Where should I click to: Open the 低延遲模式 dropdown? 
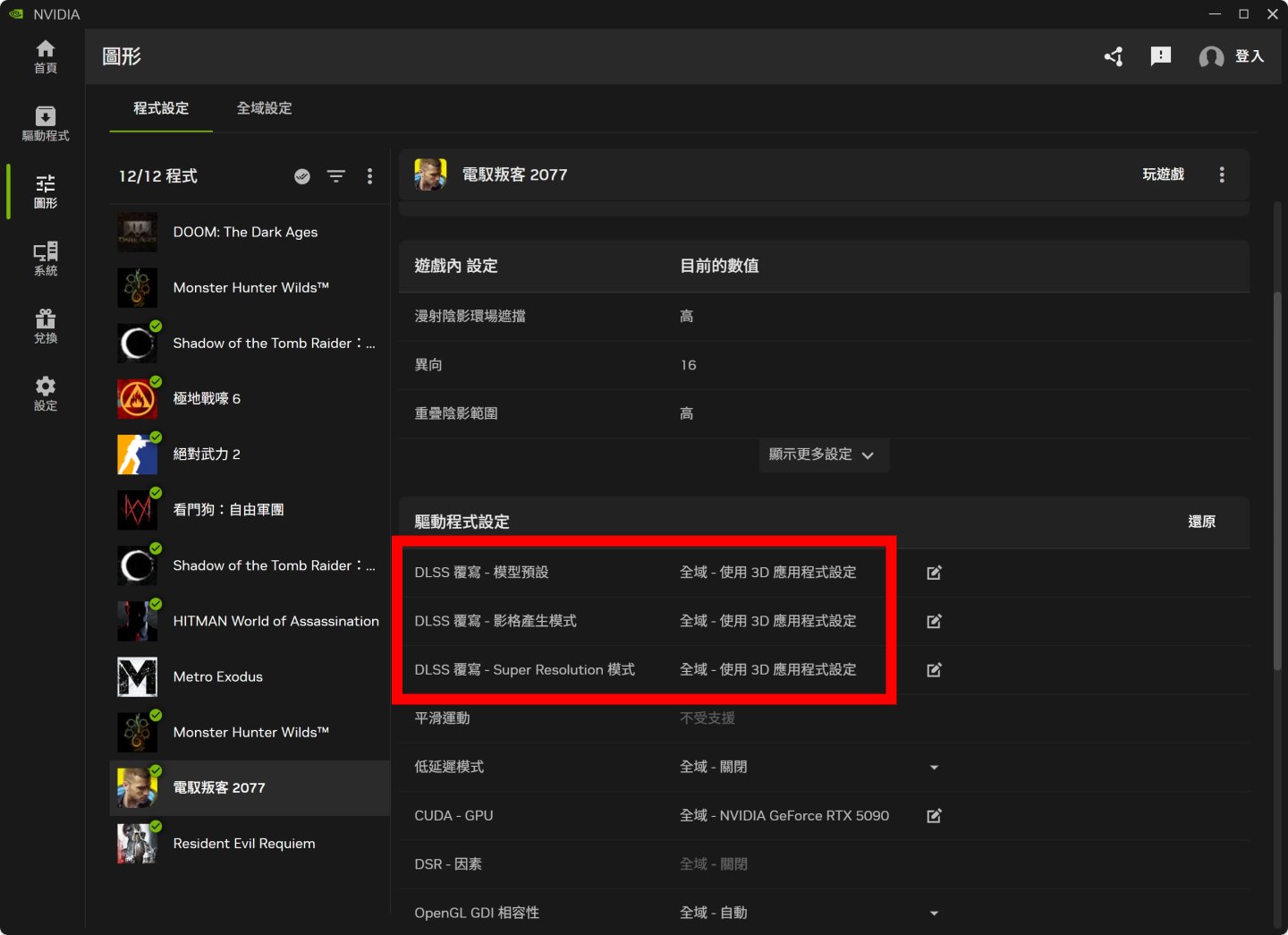point(934,767)
